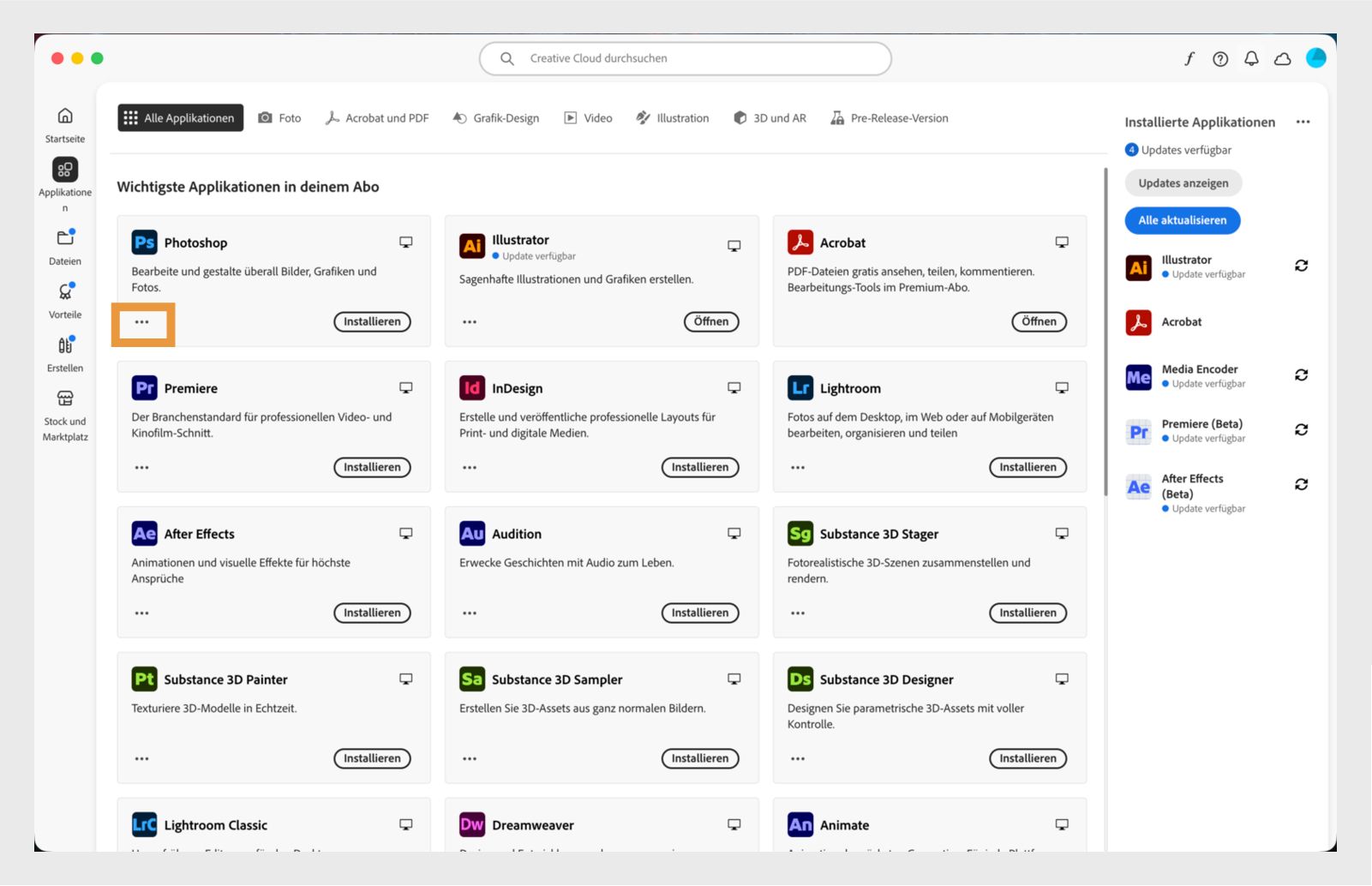Image resolution: width=1372 pixels, height=886 pixels.
Task: Click the Photoshop app icon
Action: point(144,242)
